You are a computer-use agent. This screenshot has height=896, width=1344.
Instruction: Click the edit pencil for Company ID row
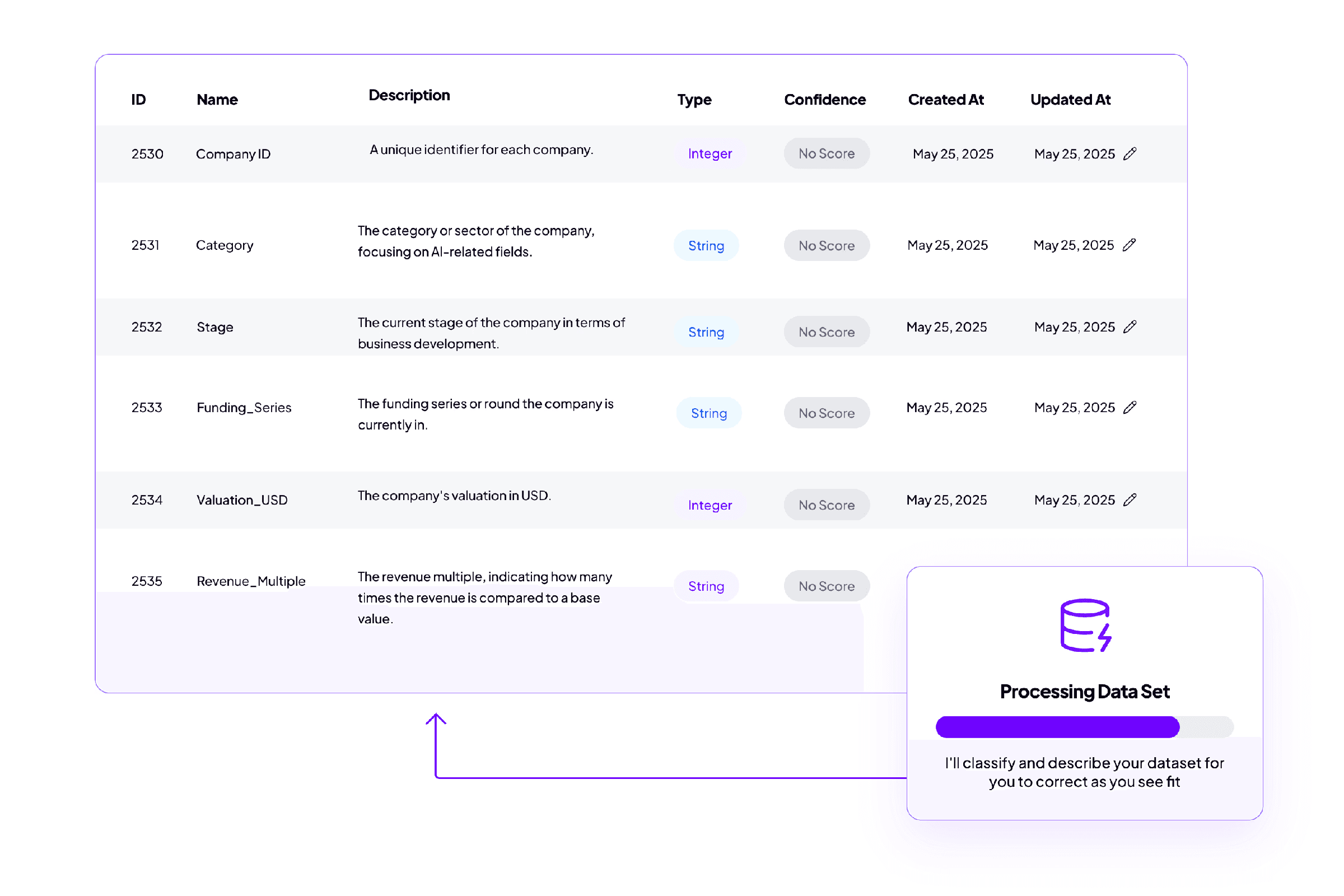[1130, 153]
